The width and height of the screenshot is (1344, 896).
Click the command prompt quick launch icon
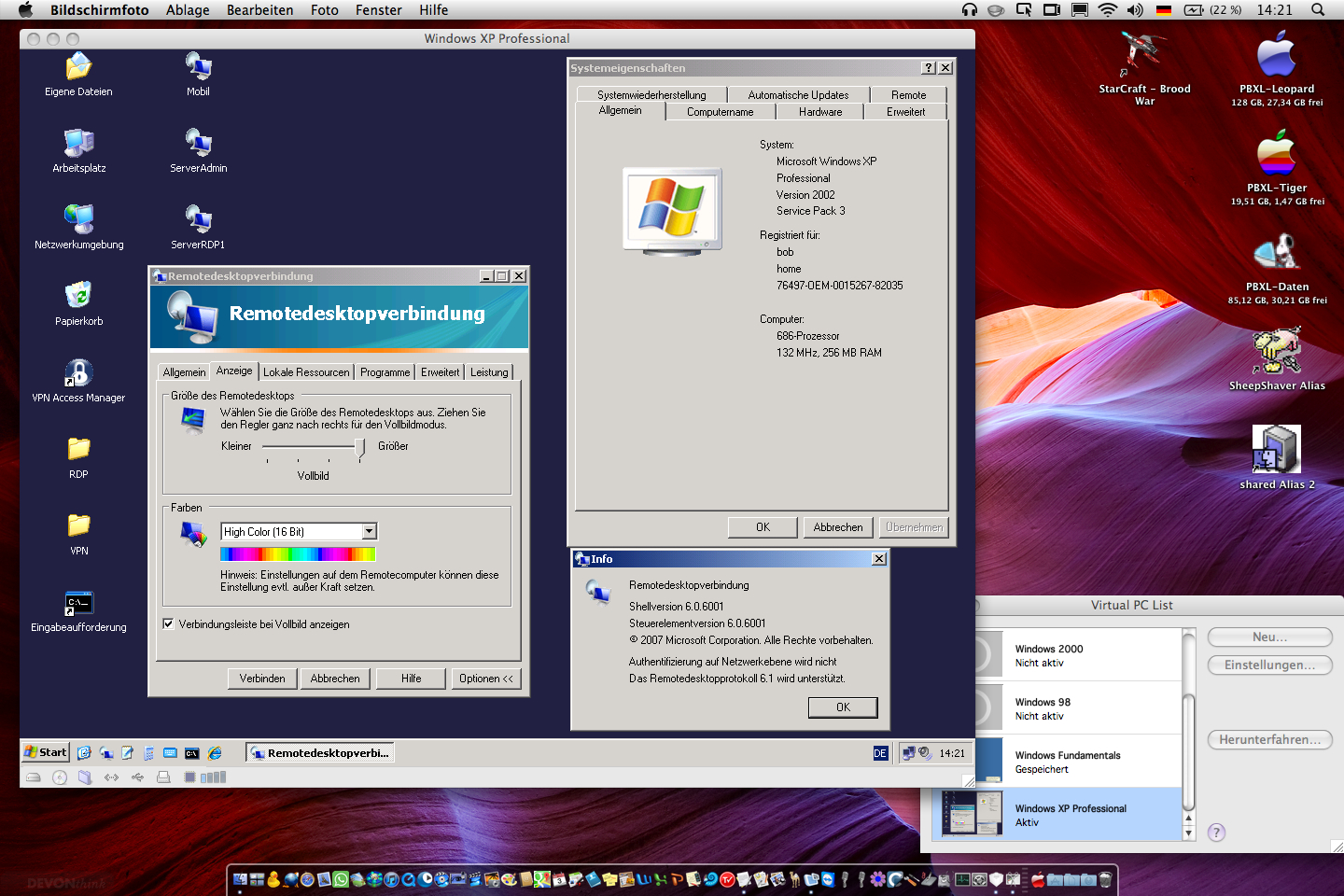[192, 753]
